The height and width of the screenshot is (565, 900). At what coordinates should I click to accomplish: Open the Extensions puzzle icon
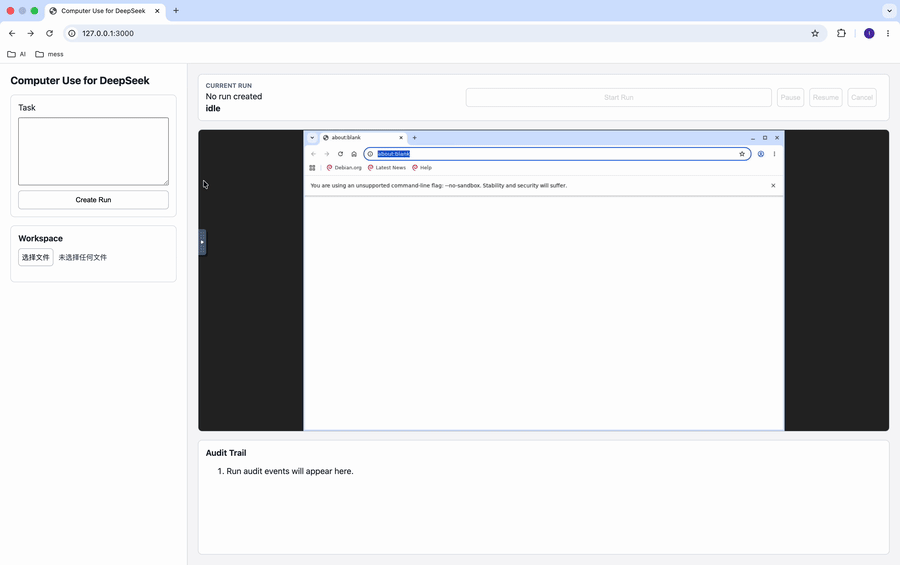841,33
